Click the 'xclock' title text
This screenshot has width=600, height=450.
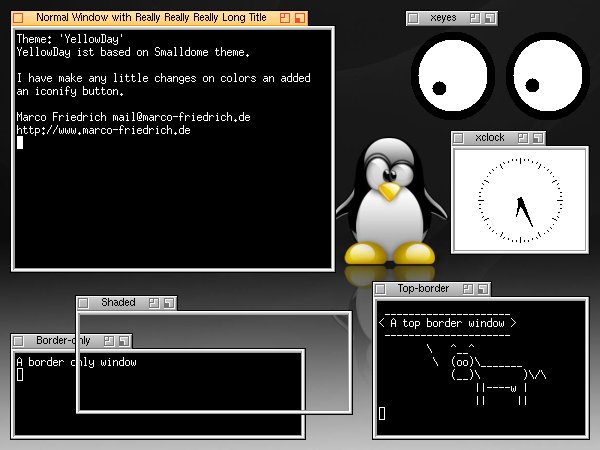click(490, 137)
